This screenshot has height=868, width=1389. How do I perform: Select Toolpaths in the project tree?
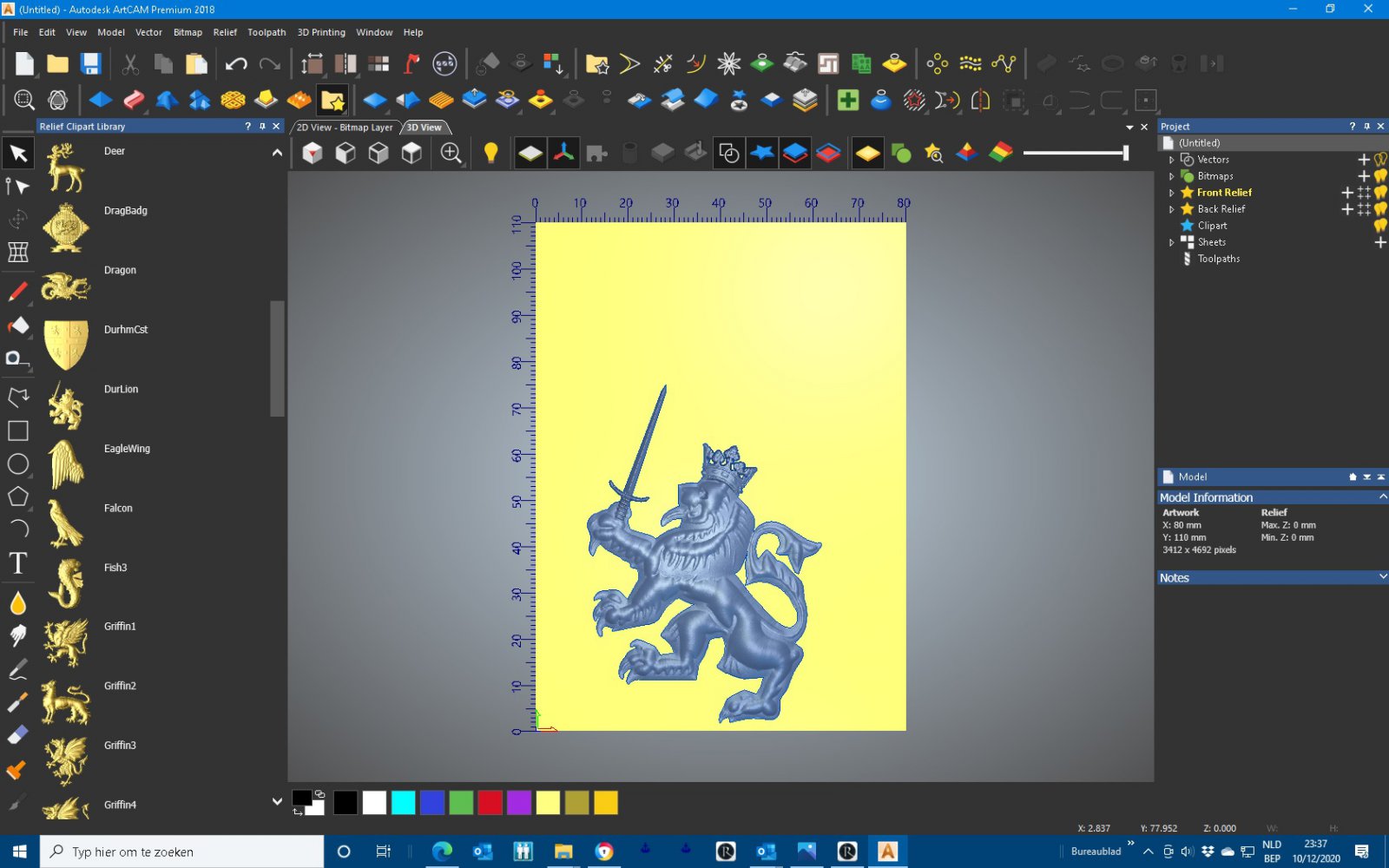click(x=1218, y=259)
